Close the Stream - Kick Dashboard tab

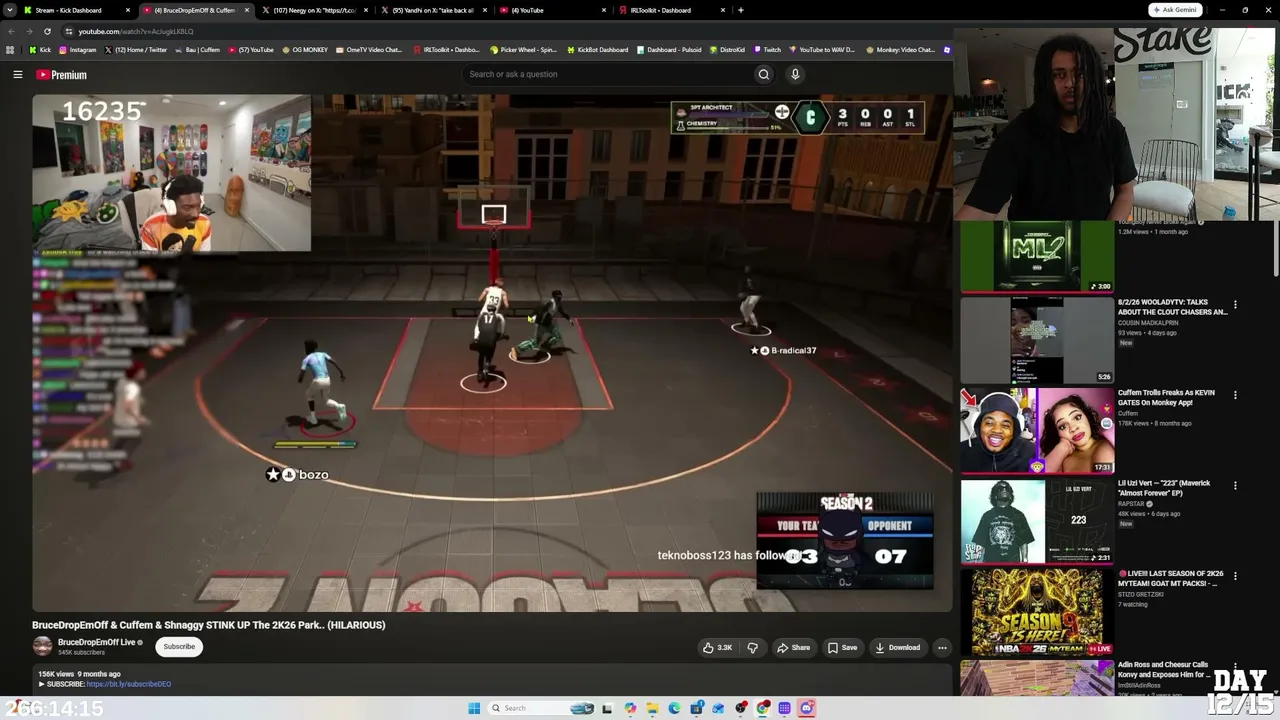coord(128,10)
